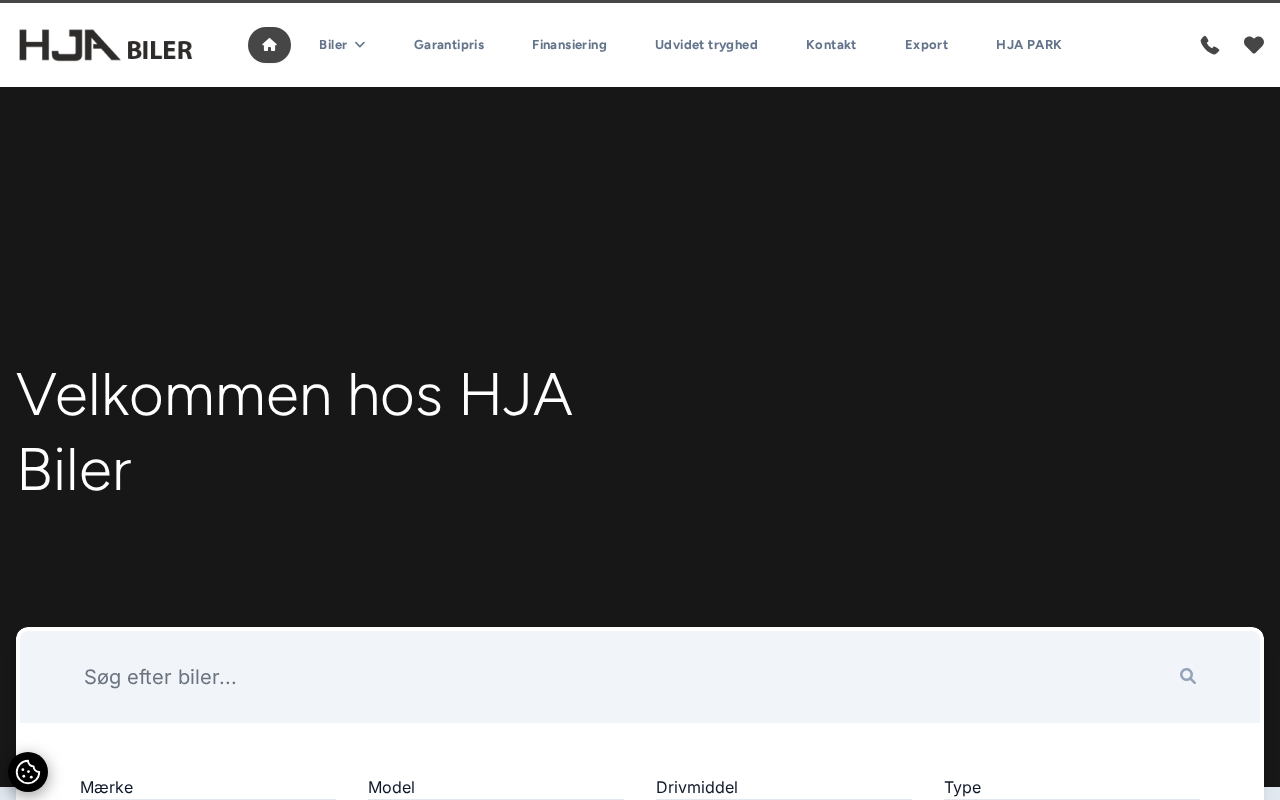This screenshot has width=1280, height=800.
Task: Expand the Type filter
Action: tap(1072, 788)
